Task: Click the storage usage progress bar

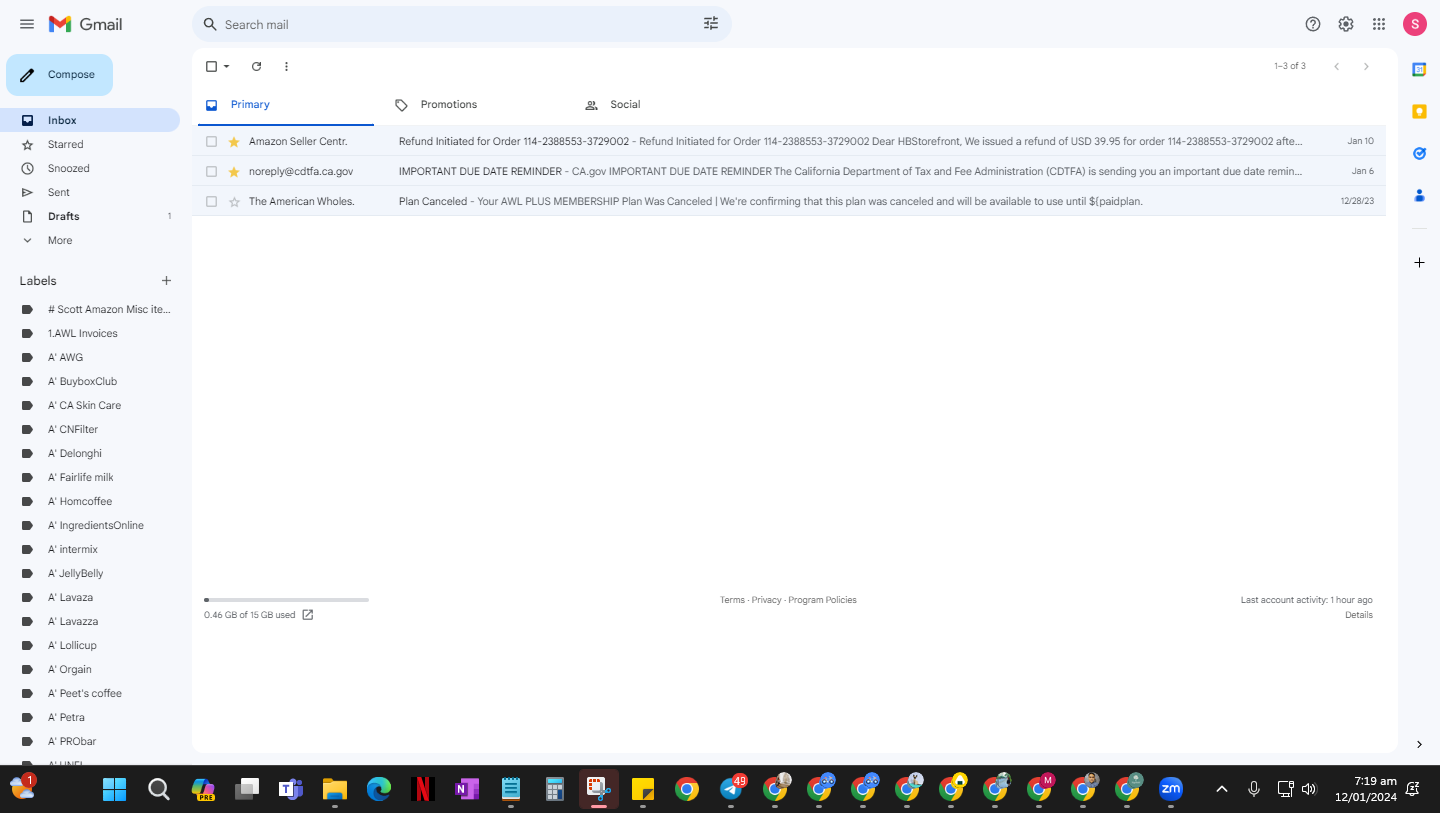Action: pos(286,600)
